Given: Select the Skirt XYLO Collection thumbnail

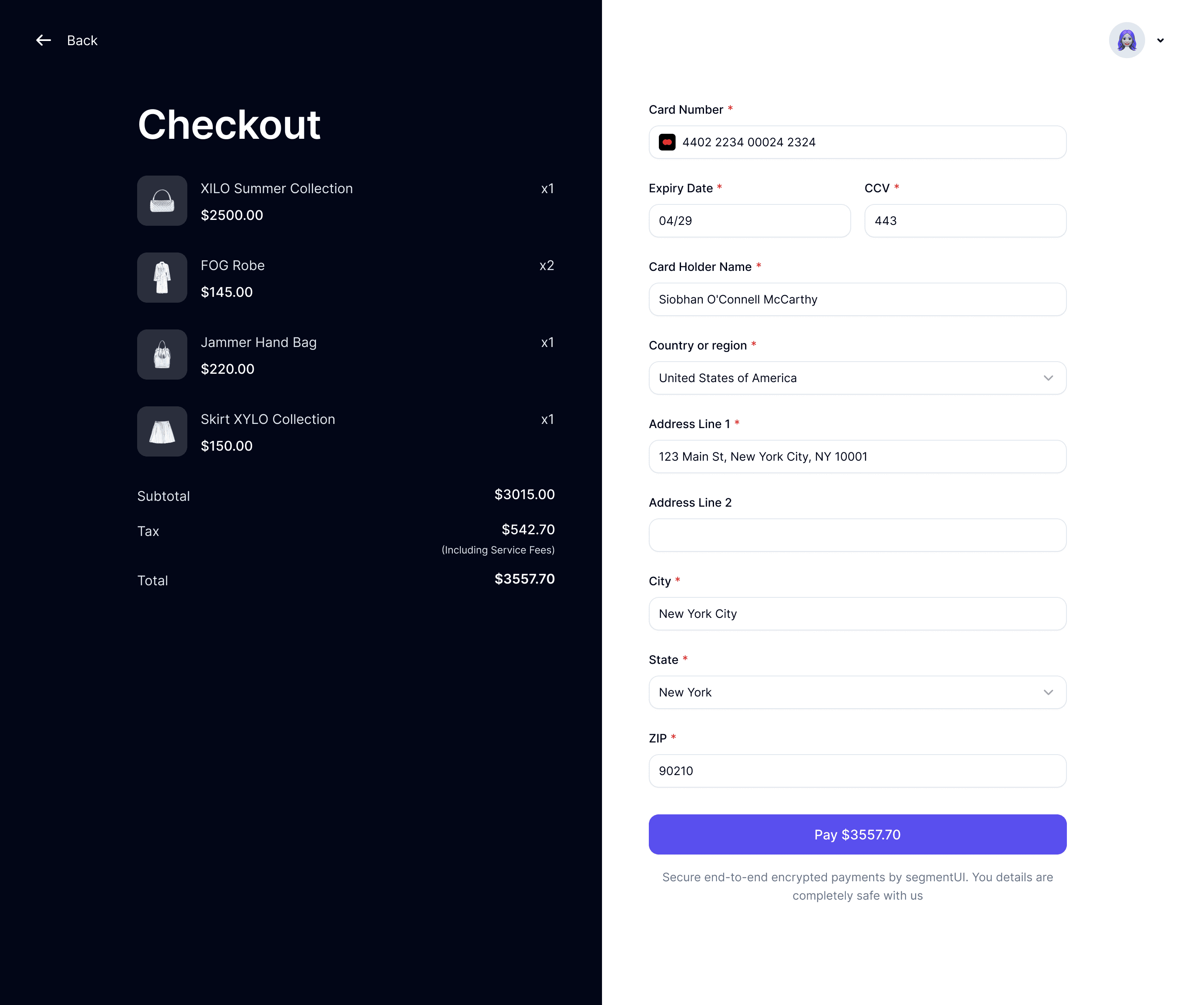Looking at the screenshot, I should [162, 432].
